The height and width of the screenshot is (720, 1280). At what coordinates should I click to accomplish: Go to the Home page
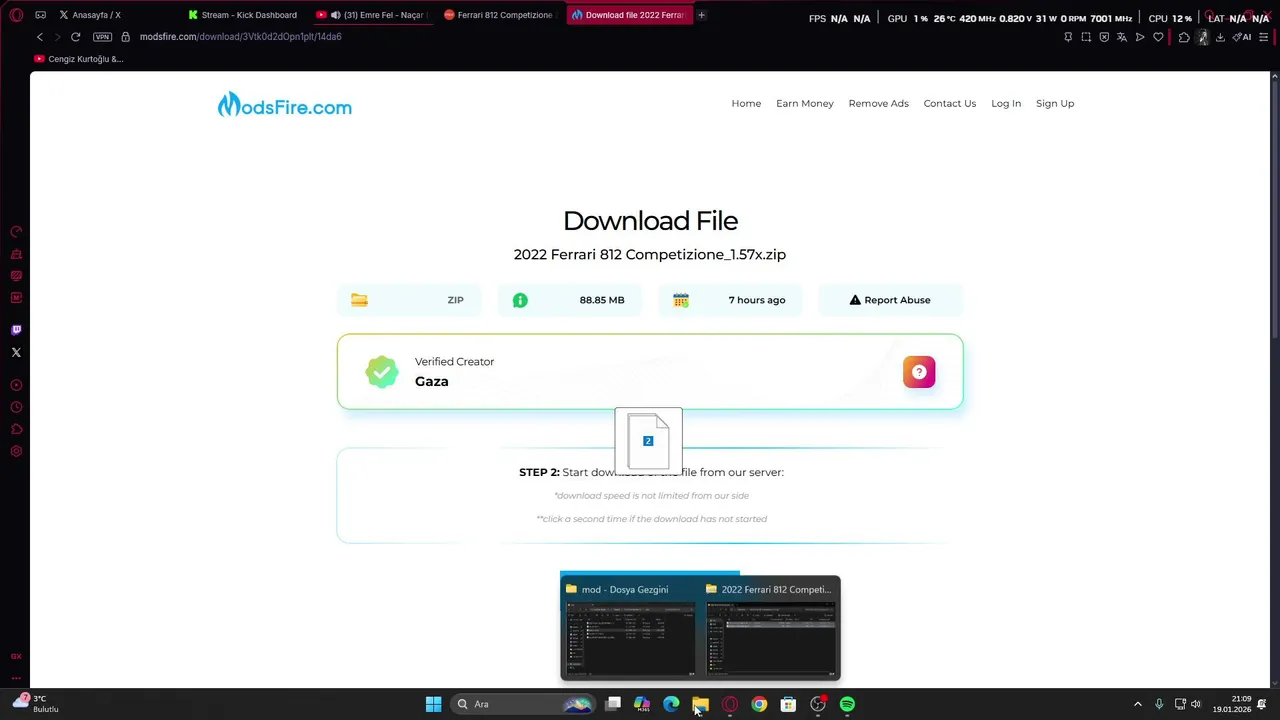click(746, 103)
